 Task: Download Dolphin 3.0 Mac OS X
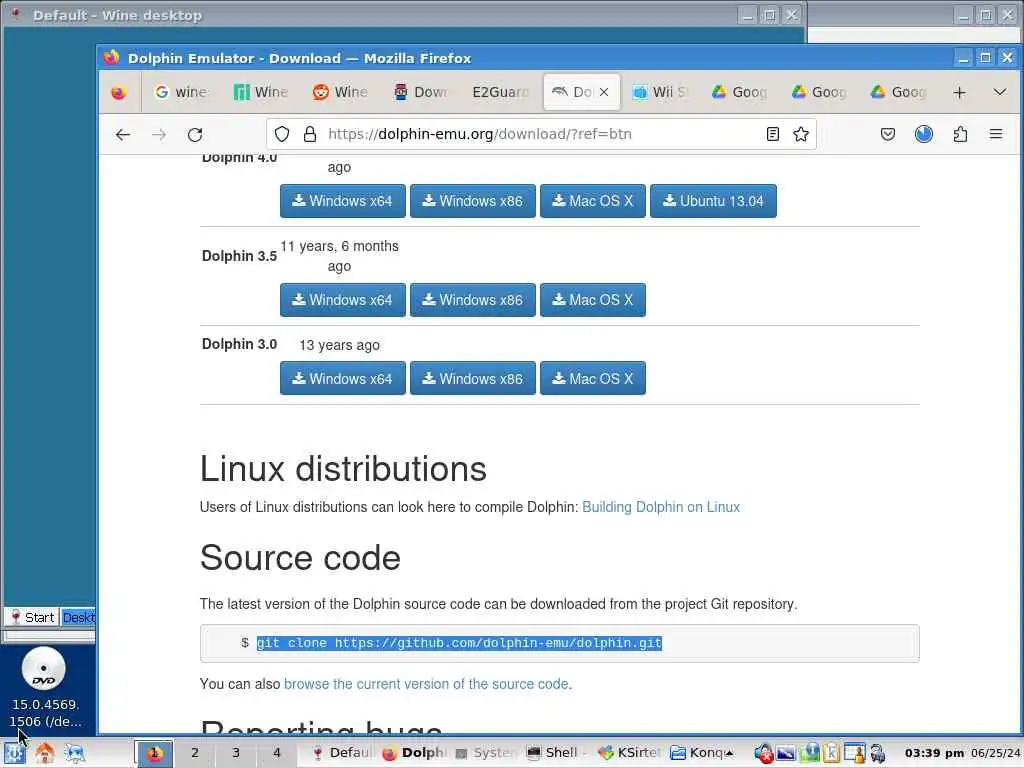[593, 378]
